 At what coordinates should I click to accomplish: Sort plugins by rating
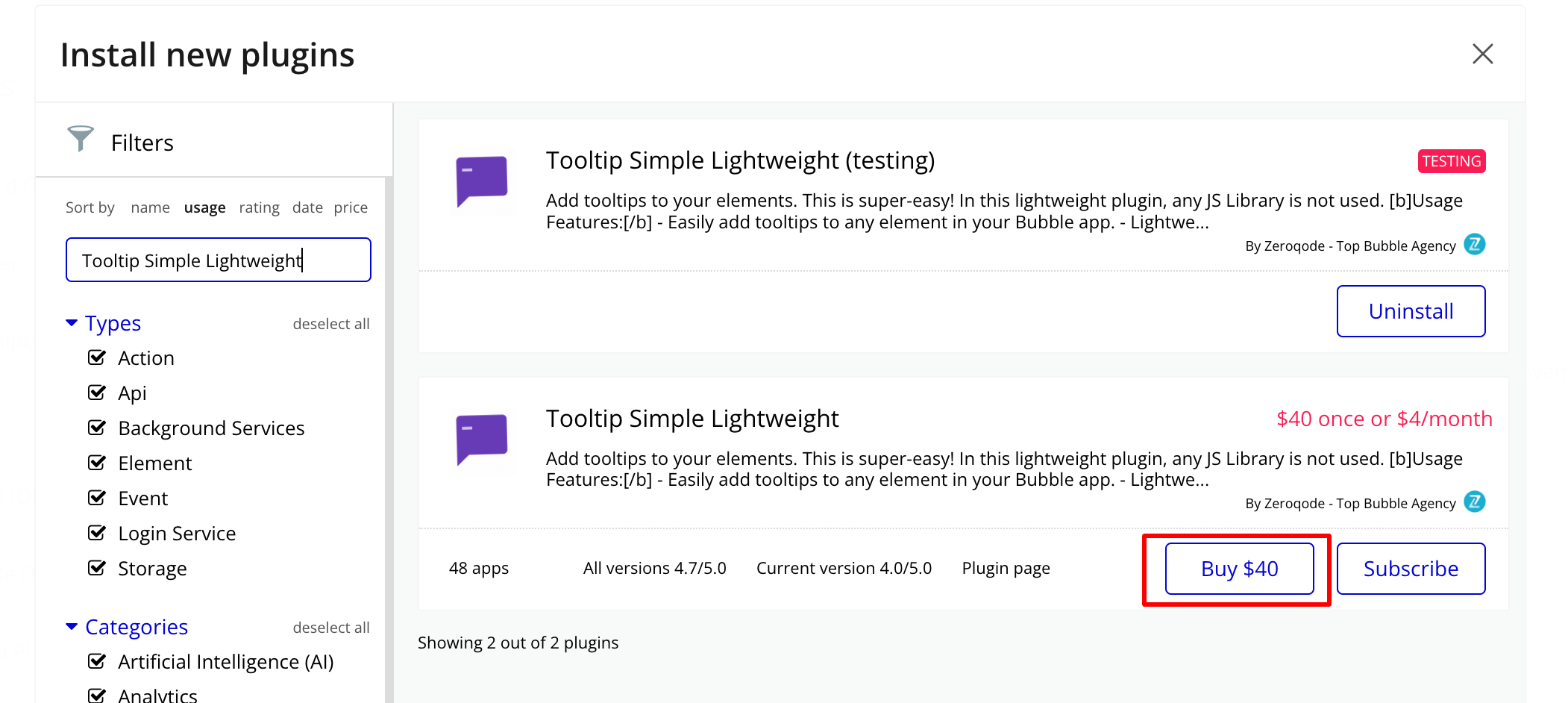pos(259,207)
